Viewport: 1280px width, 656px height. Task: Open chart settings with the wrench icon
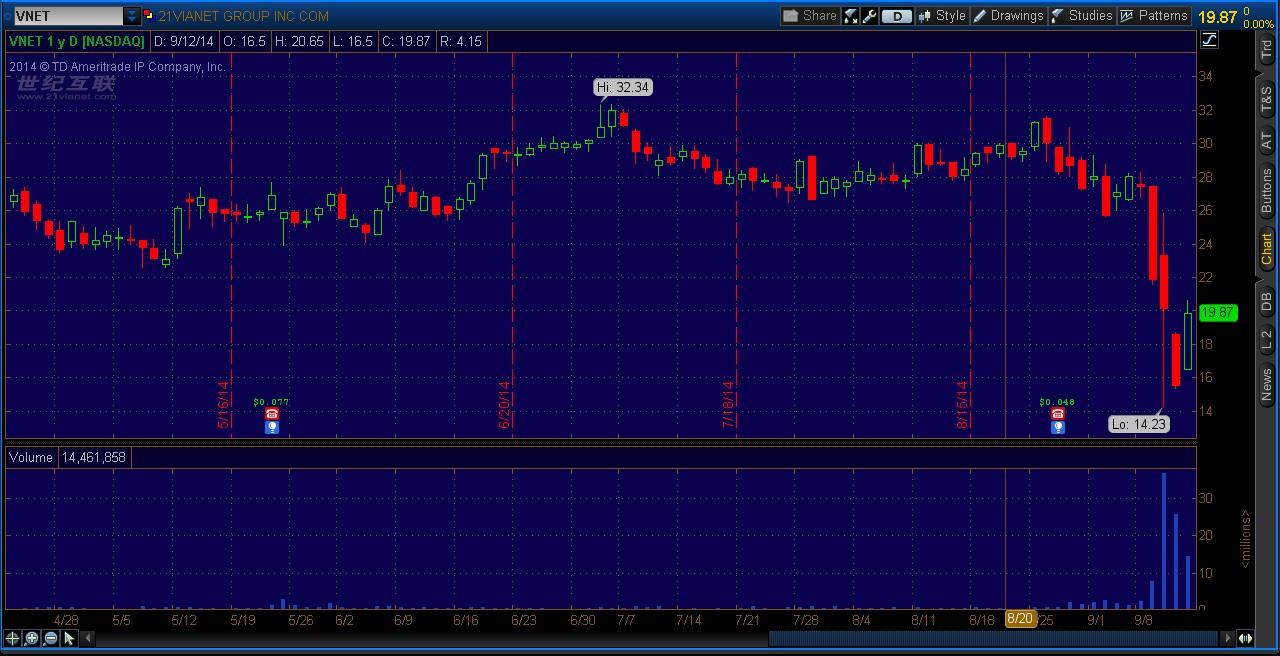[869, 16]
